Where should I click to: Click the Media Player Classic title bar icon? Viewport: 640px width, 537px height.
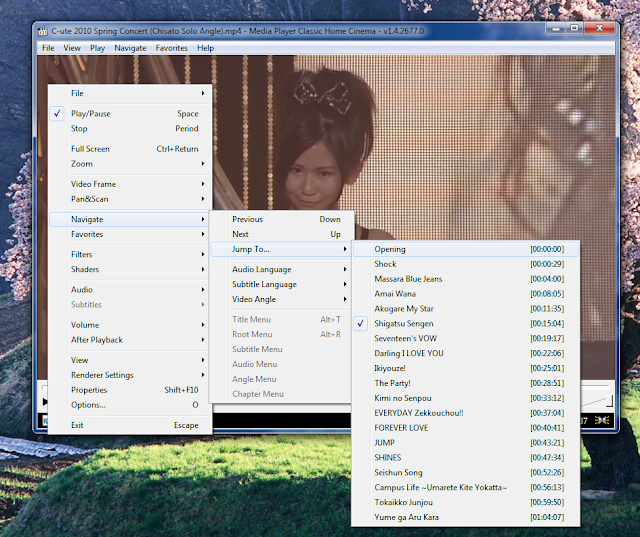pos(42,31)
